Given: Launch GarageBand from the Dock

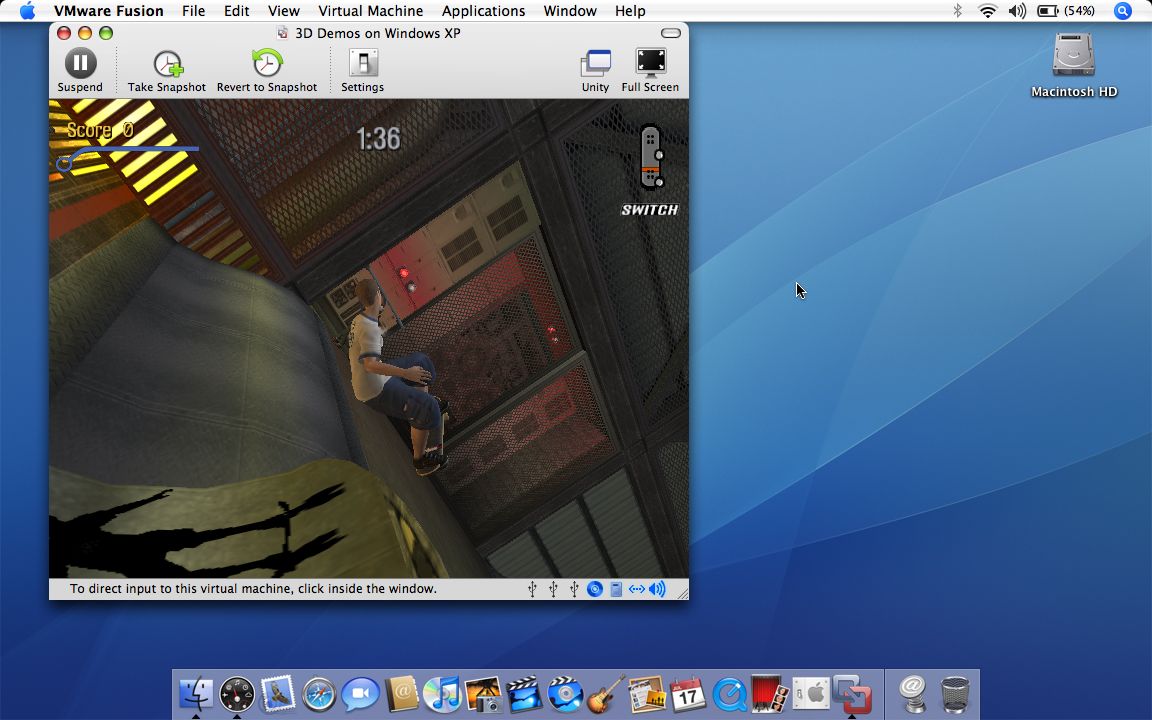Looking at the screenshot, I should coord(606,694).
